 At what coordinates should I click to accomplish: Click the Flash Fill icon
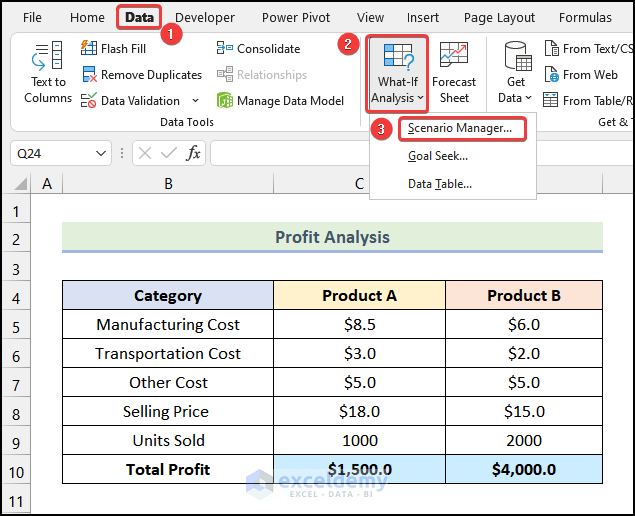coord(88,48)
